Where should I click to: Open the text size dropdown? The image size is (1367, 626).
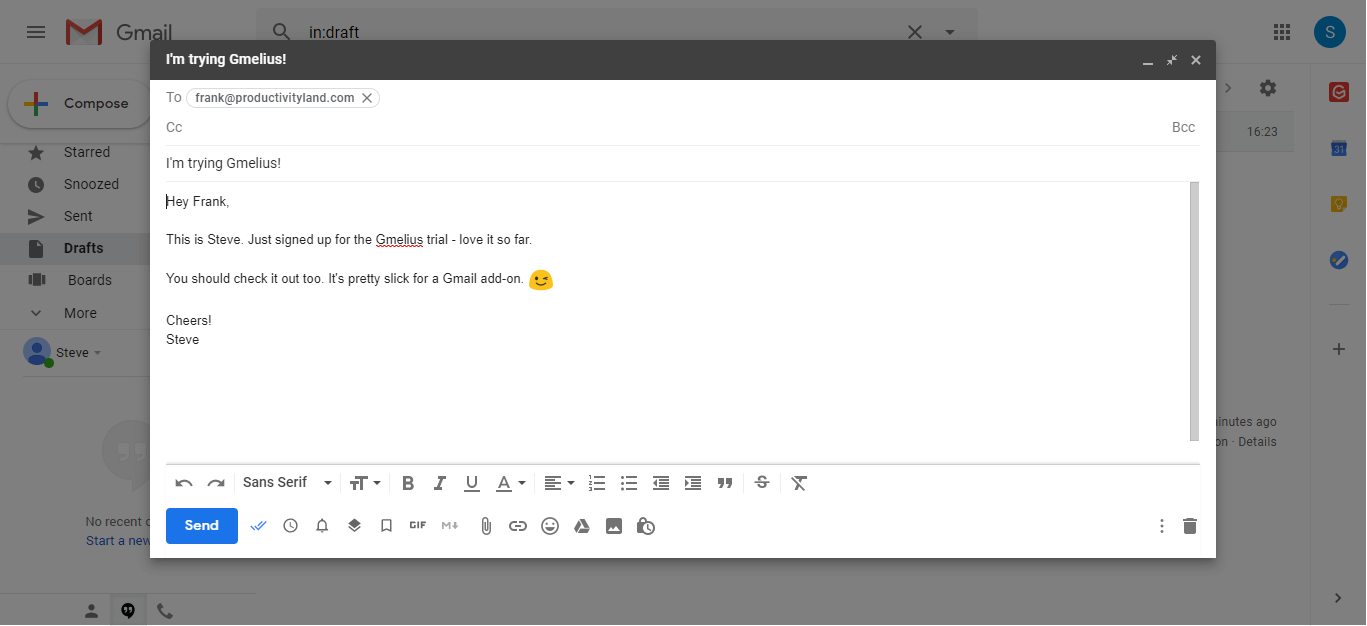(x=365, y=483)
